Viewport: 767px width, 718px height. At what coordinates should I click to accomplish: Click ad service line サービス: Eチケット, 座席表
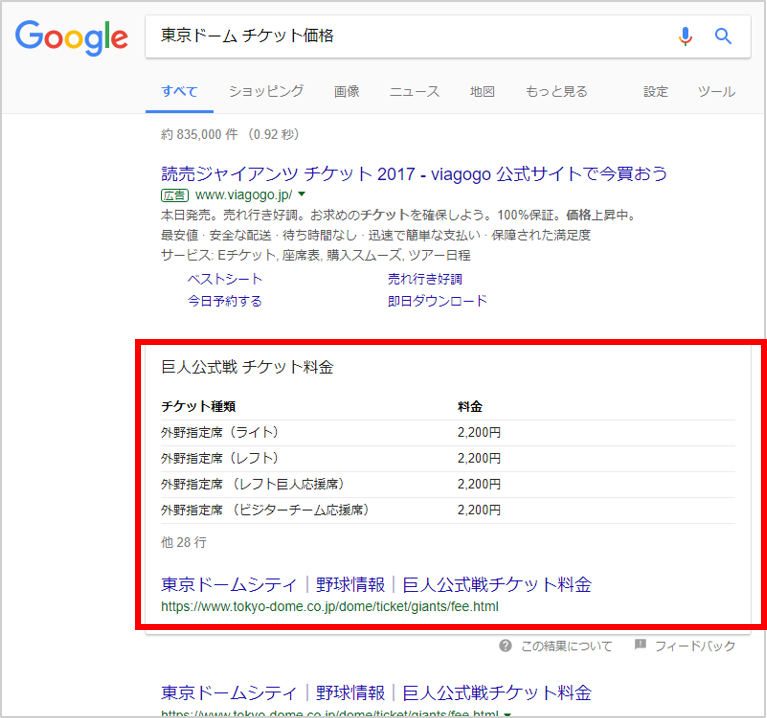[316, 255]
